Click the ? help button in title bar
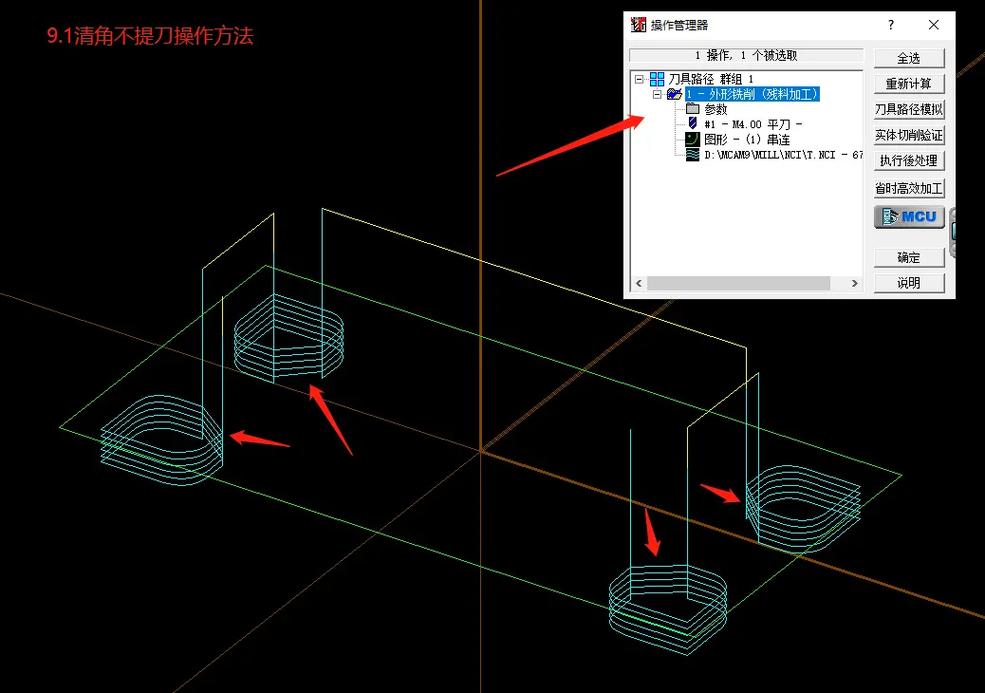This screenshot has height=693, width=985. 891,25
